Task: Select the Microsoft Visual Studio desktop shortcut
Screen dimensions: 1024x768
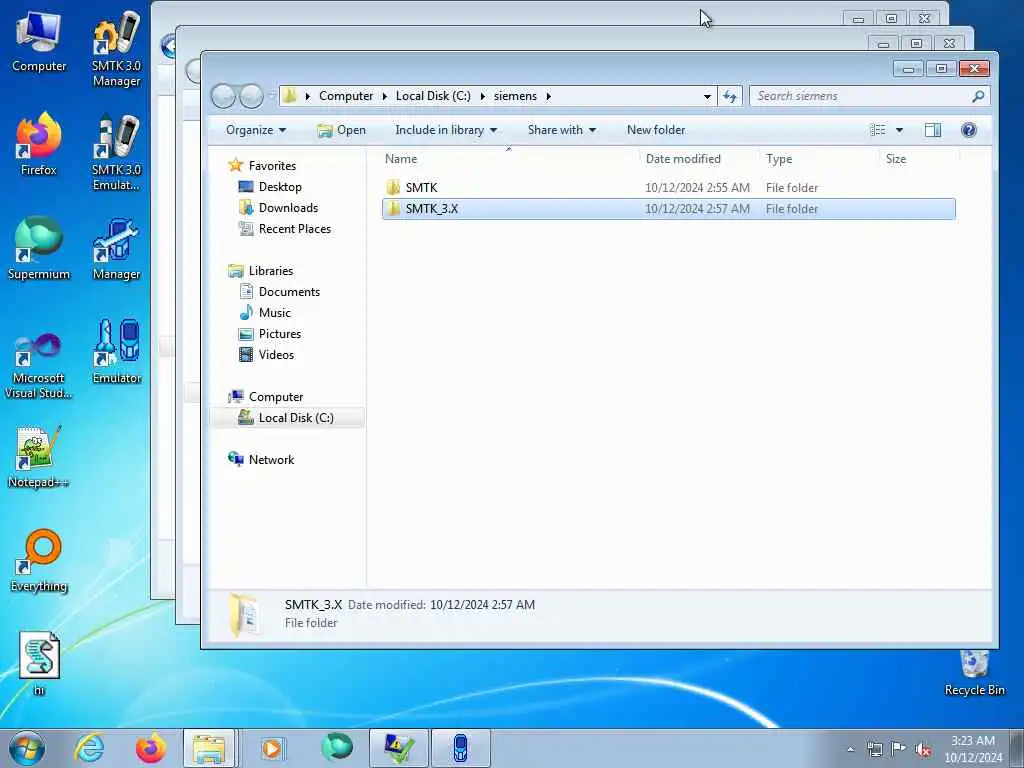Action: (39, 365)
